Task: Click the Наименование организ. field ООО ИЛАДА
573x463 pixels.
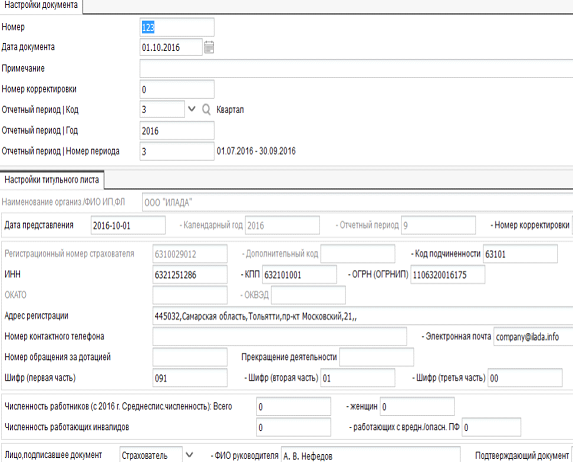Action: point(357,202)
